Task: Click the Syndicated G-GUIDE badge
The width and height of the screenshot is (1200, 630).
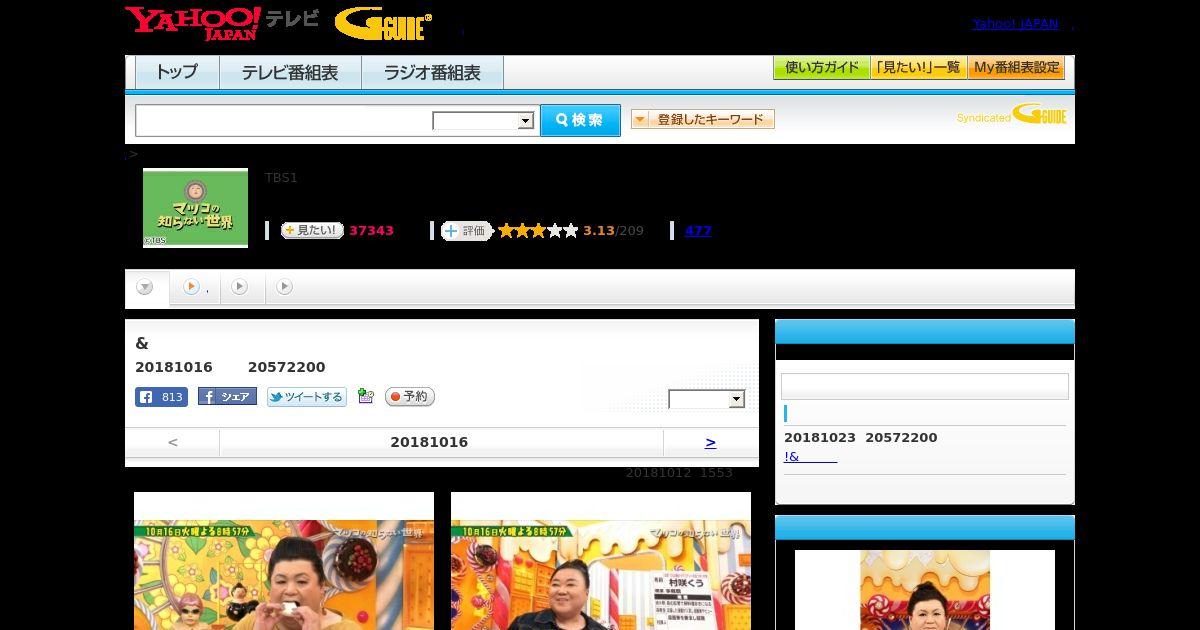Action: (x=1011, y=114)
